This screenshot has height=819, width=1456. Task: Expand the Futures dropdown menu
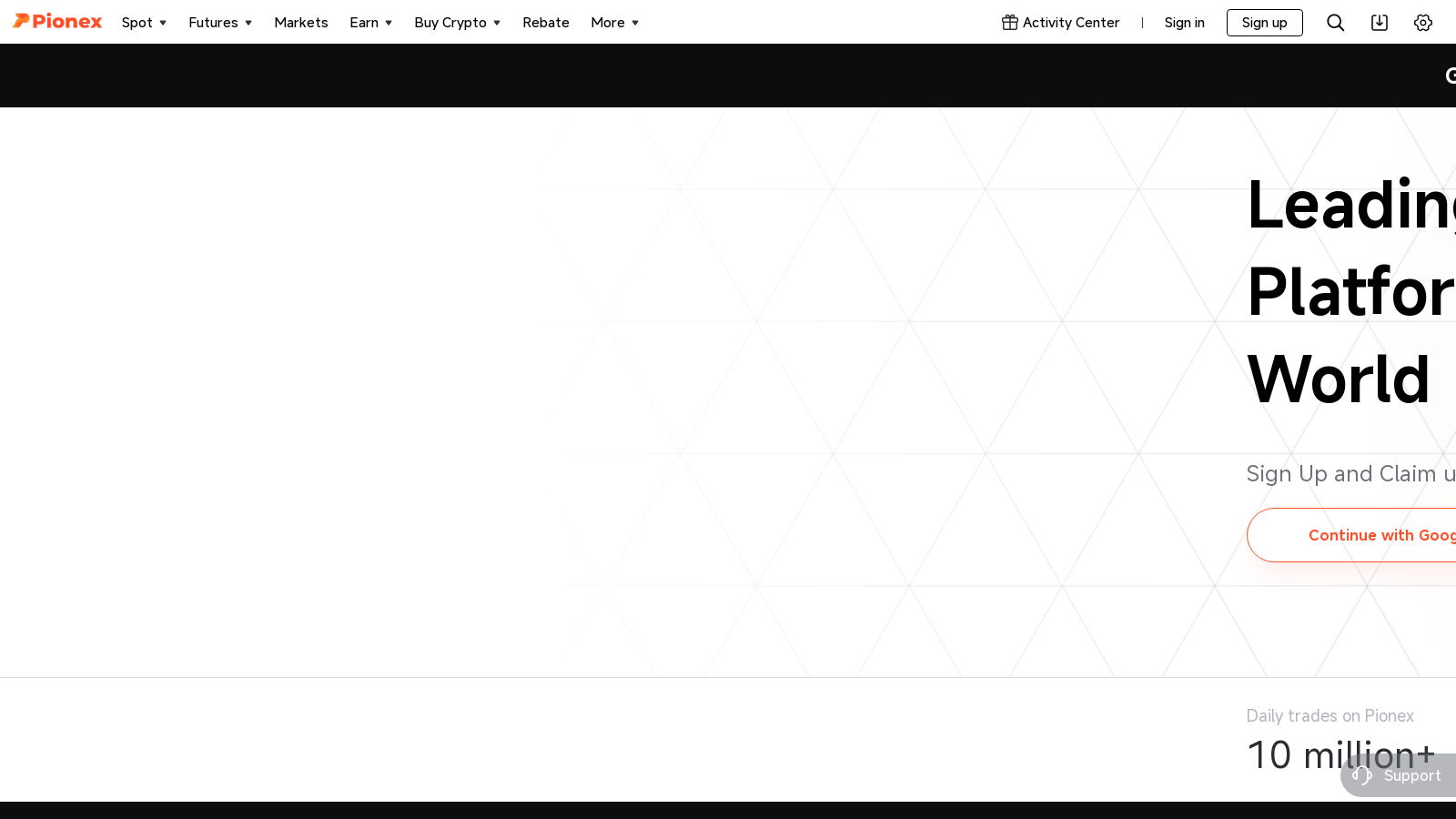220,23
